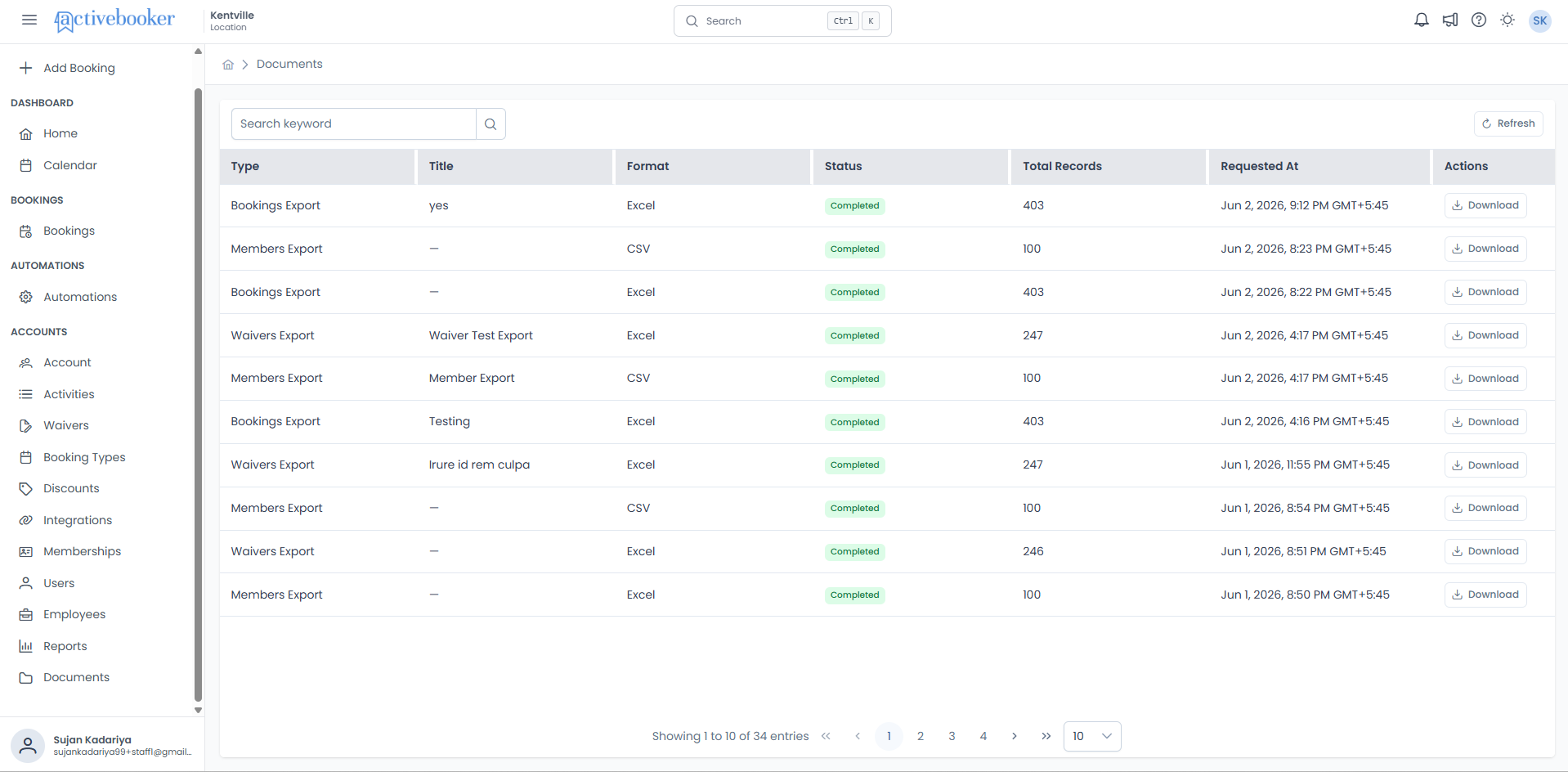The height and width of the screenshot is (772, 1568).
Task: Jump to first page double arrow
Action: (826, 736)
